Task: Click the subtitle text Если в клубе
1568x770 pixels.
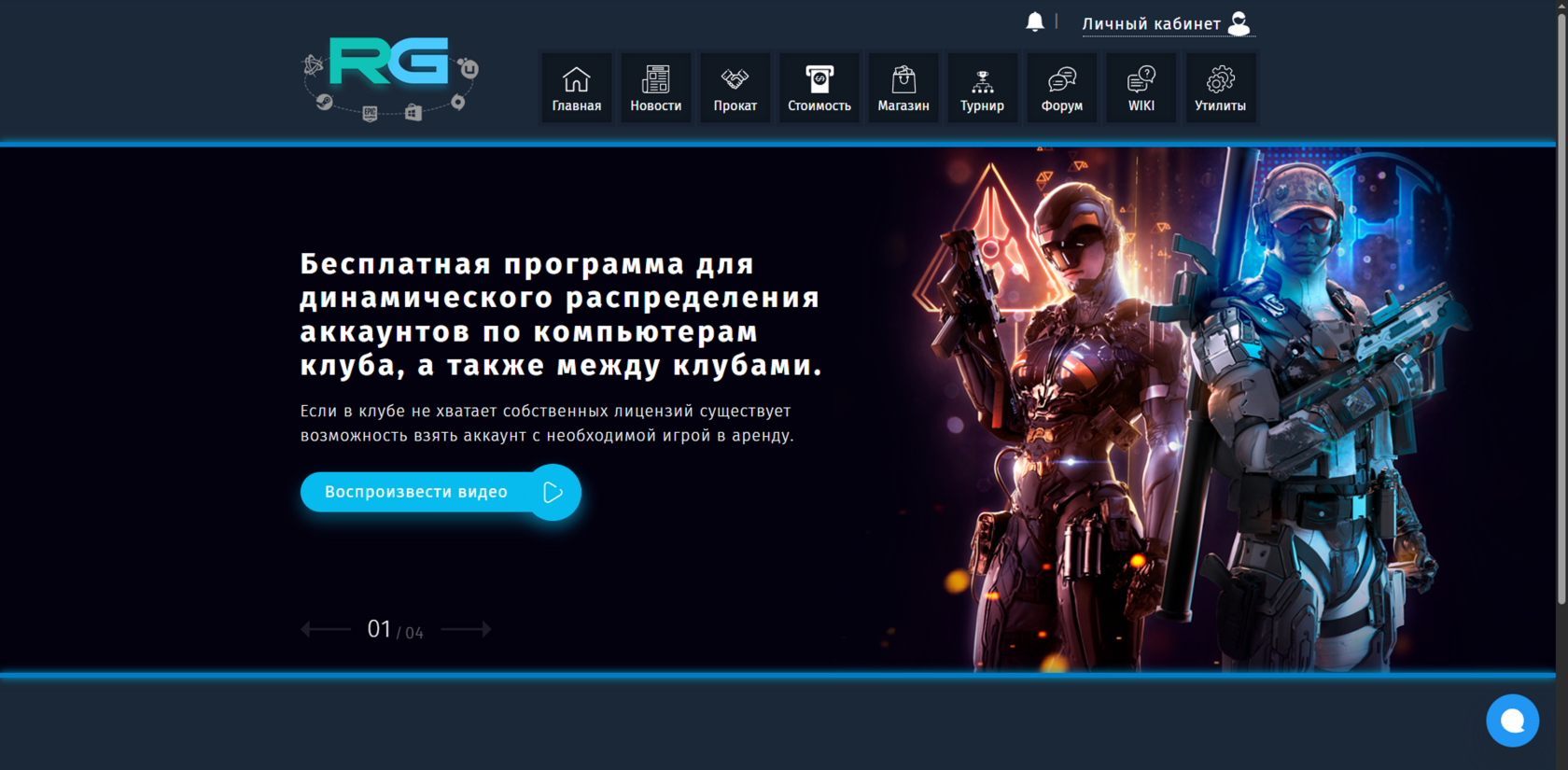Action: pyautogui.click(x=547, y=423)
